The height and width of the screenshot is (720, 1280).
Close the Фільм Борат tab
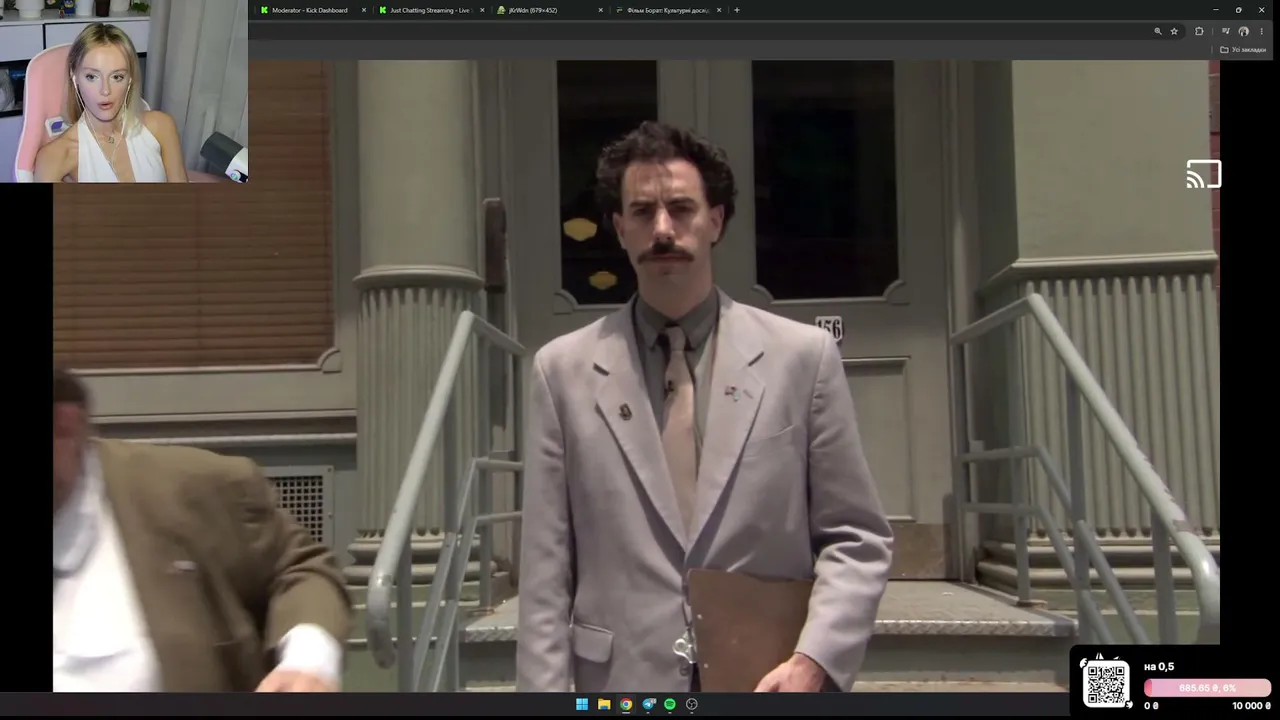click(719, 10)
